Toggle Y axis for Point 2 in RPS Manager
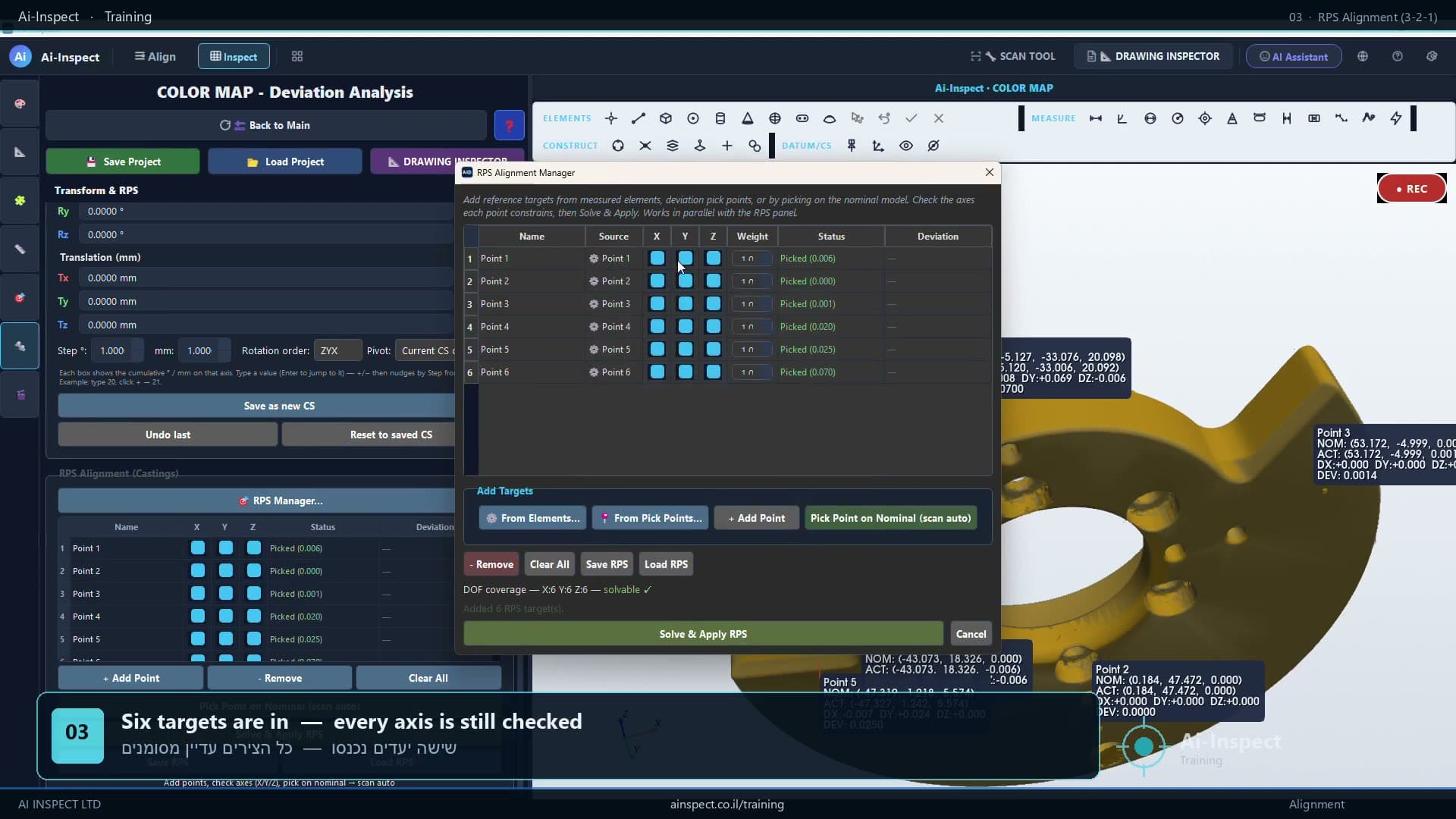 pyautogui.click(x=685, y=281)
